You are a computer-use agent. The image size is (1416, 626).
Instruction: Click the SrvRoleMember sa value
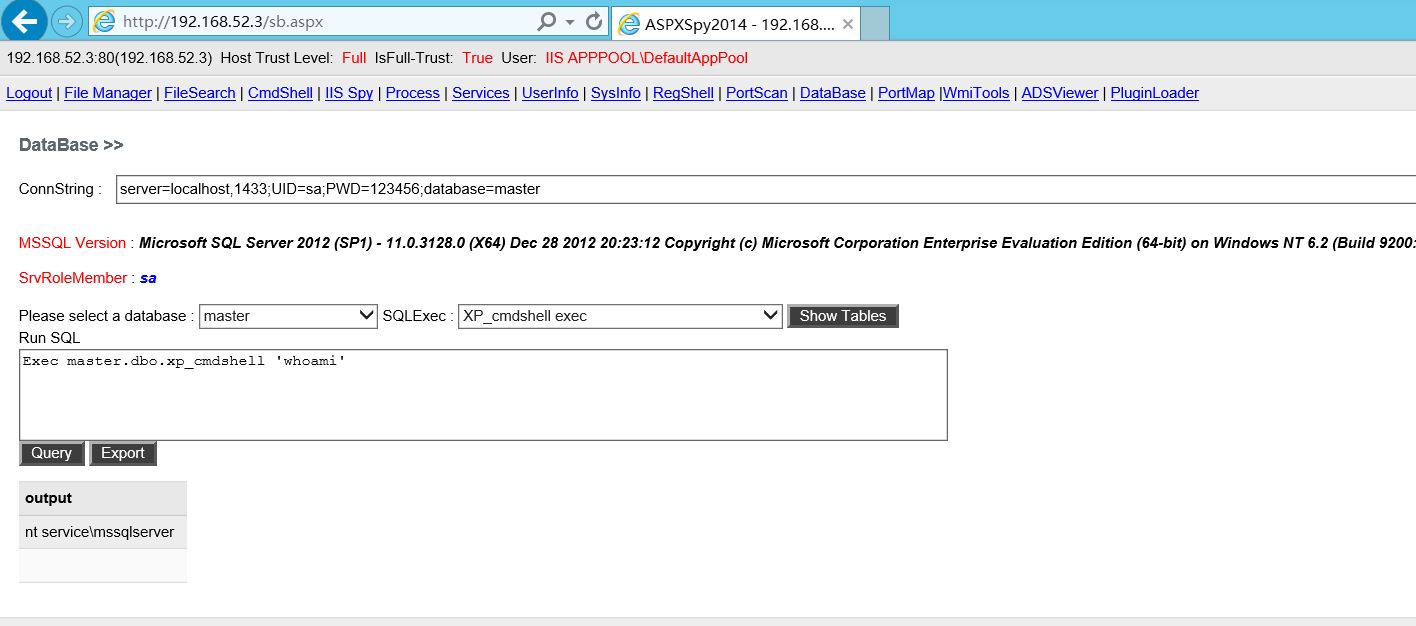[148, 278]
